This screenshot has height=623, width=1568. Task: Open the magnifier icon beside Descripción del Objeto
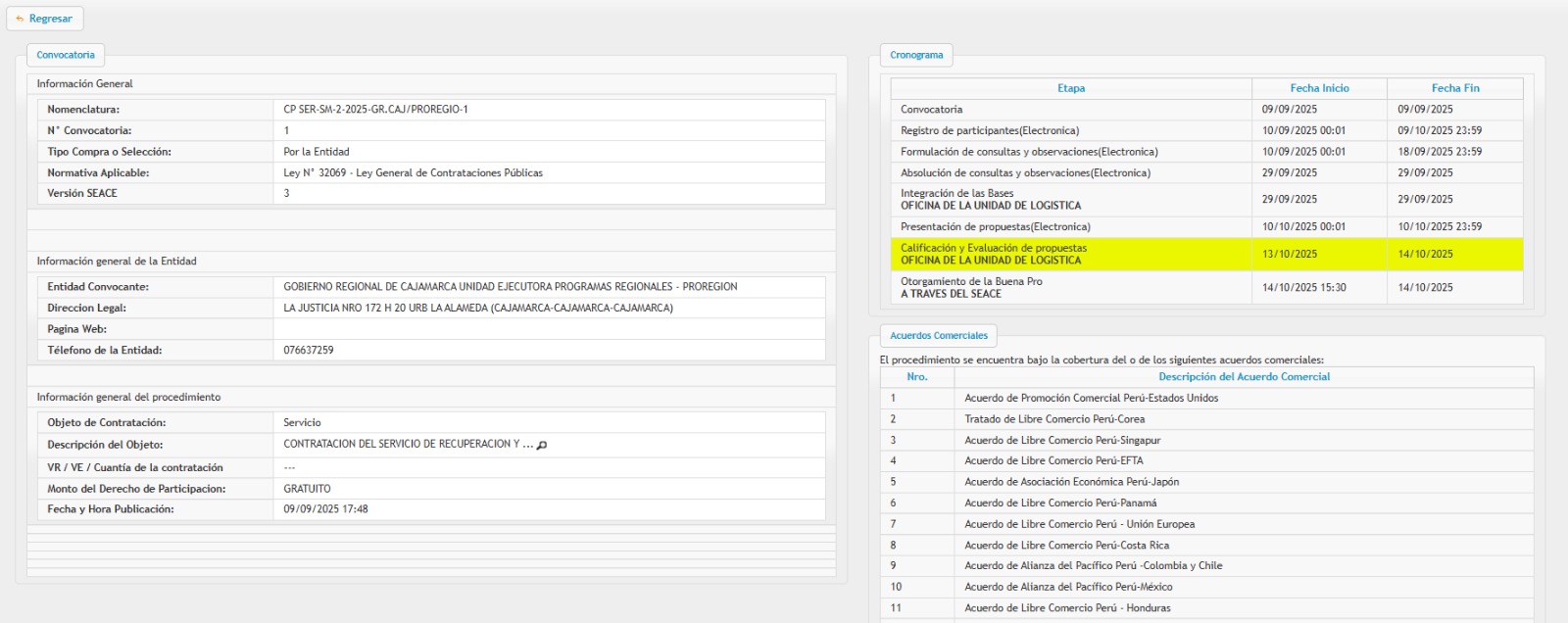pyautogui.click(x=542, y=445)
